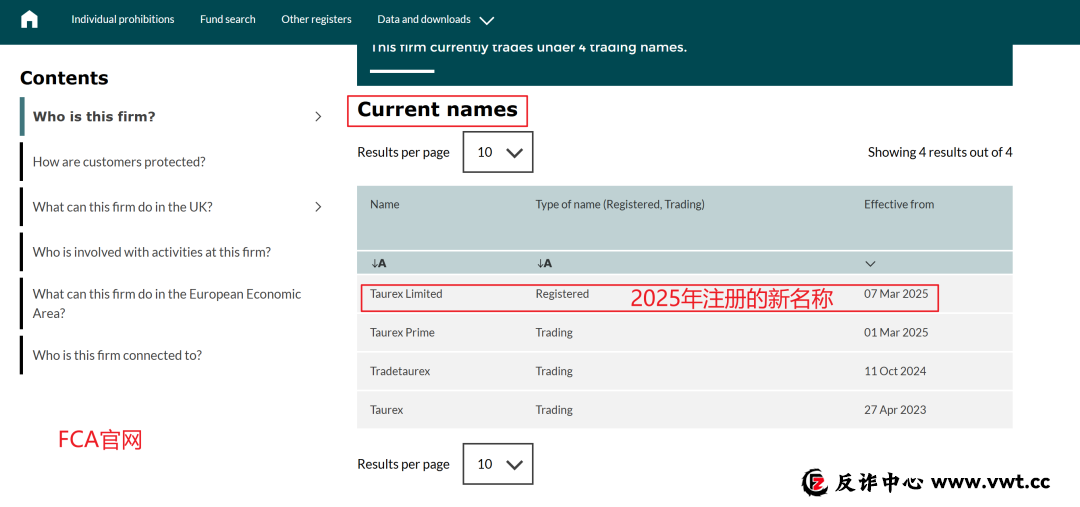Open Individual prohibitions menu item
The height and width of the screenshot is (507, 1080).
point(122,19)
